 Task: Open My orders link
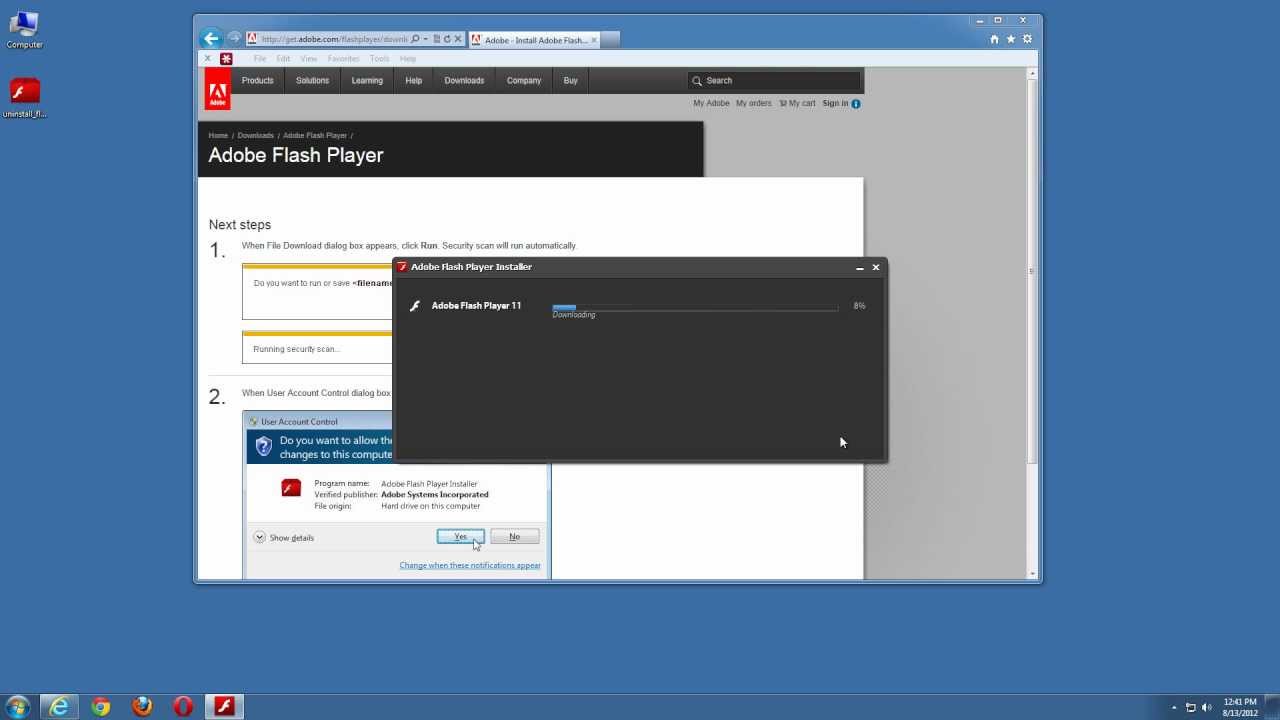click(754, 103)
